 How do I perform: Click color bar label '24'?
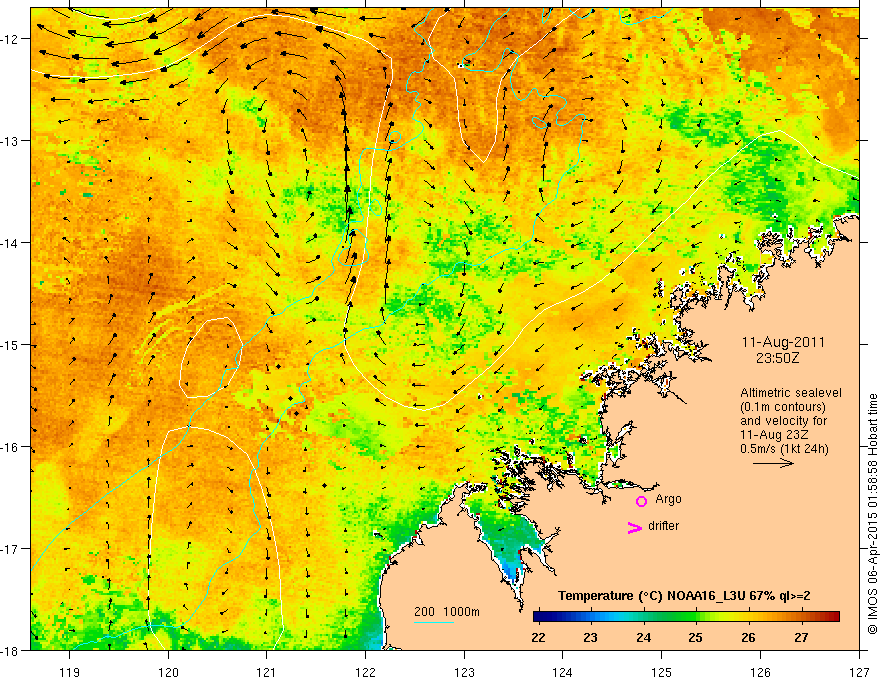pos(644,637)
